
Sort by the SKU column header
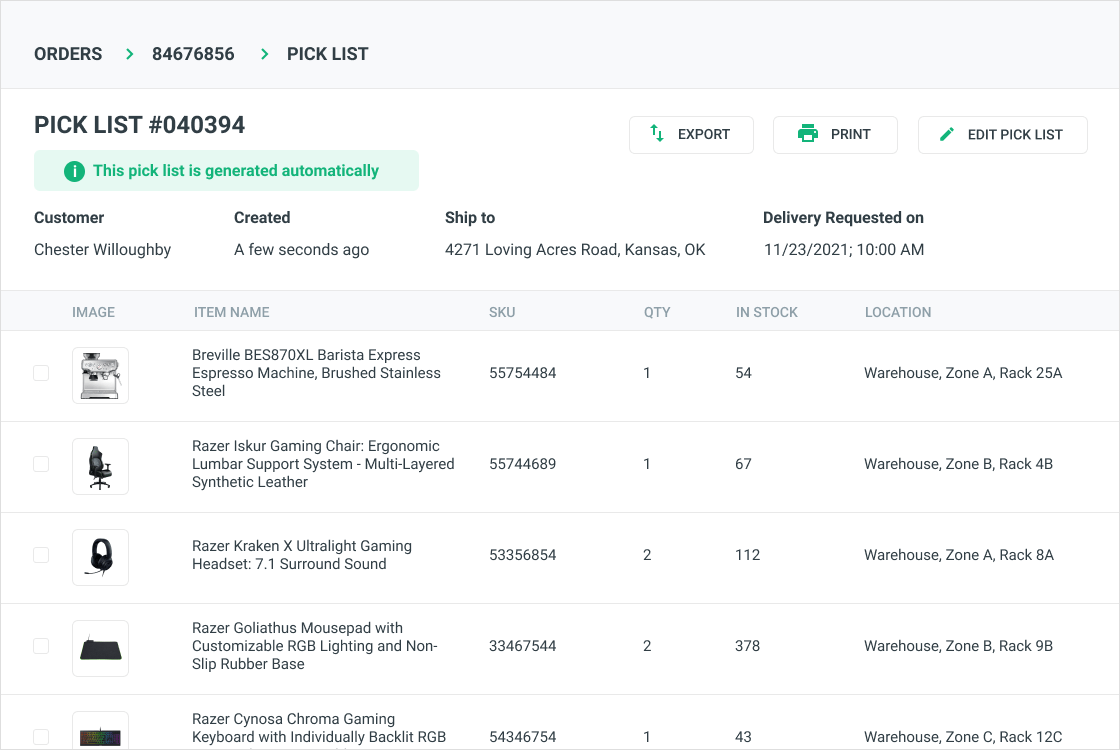(x=502, y=312)
